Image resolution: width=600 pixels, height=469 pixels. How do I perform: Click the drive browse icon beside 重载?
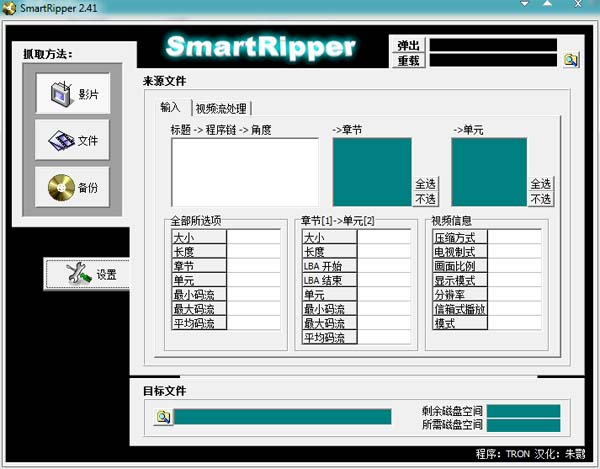click(571, 60)
